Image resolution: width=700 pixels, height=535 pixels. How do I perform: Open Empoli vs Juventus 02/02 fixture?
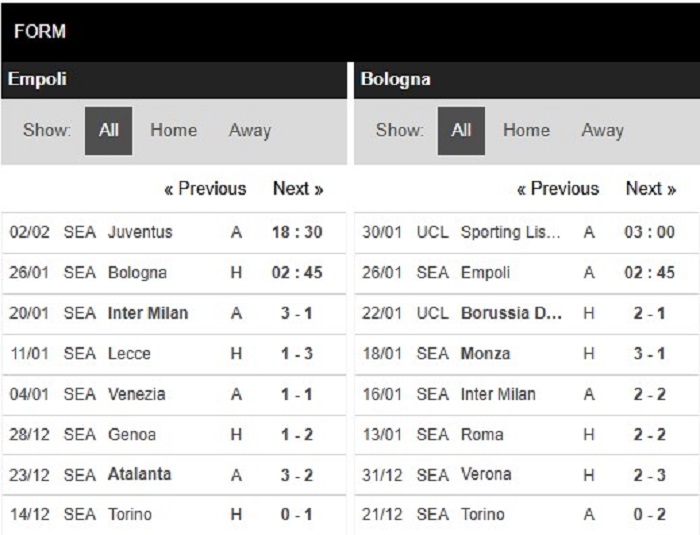(174, 233)
